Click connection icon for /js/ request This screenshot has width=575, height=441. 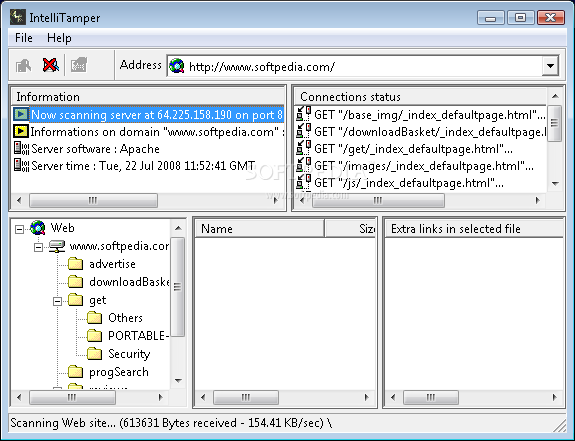coord(304,182)
